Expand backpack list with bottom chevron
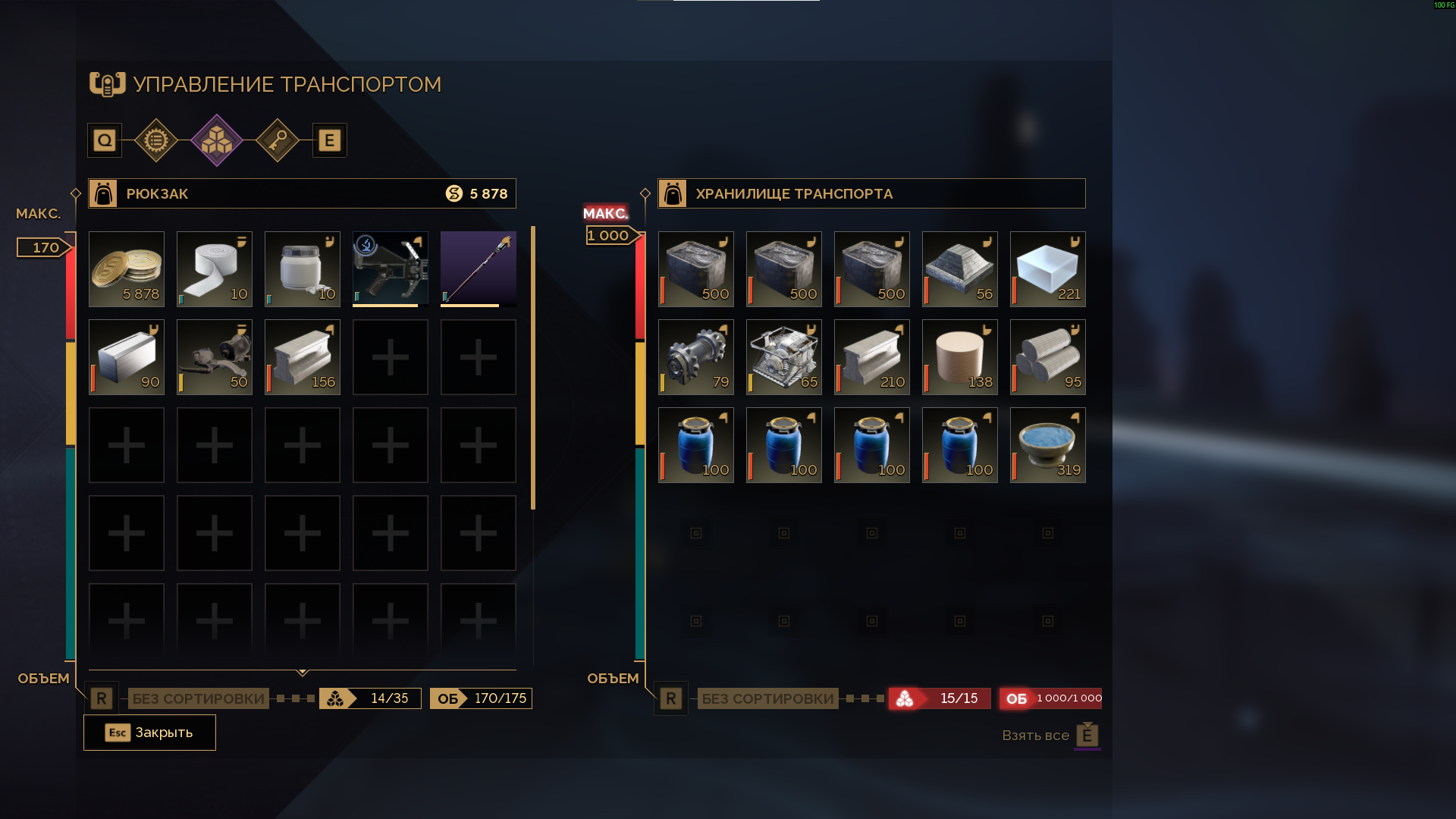 click(x=303, y=672)
